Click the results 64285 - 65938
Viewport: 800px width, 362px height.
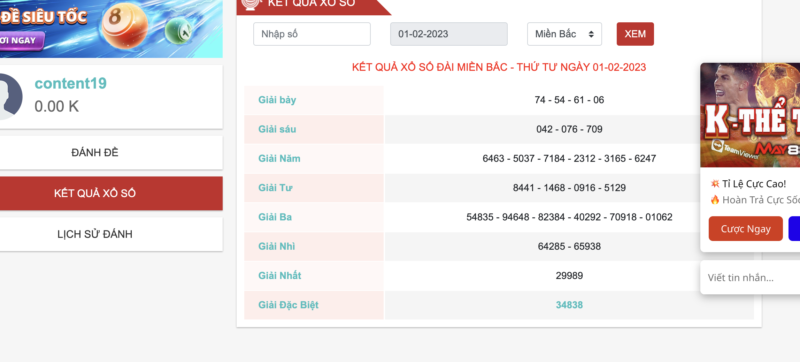click(569, 247)
